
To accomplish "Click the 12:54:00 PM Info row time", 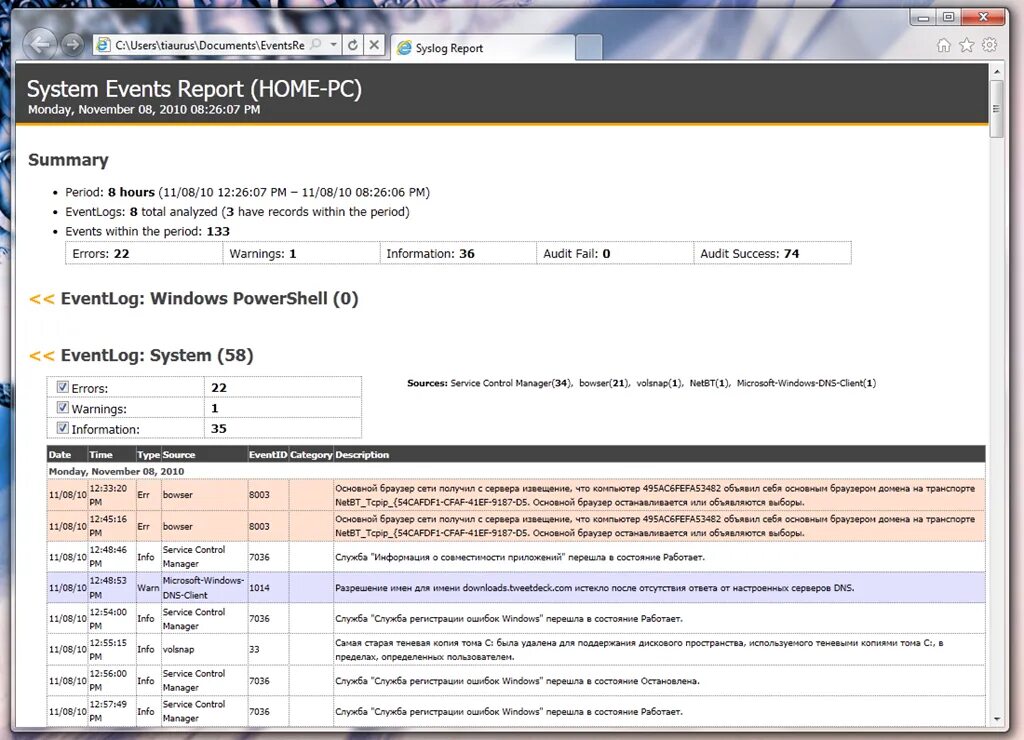I will pyautogui.click(x=108, y=619).
